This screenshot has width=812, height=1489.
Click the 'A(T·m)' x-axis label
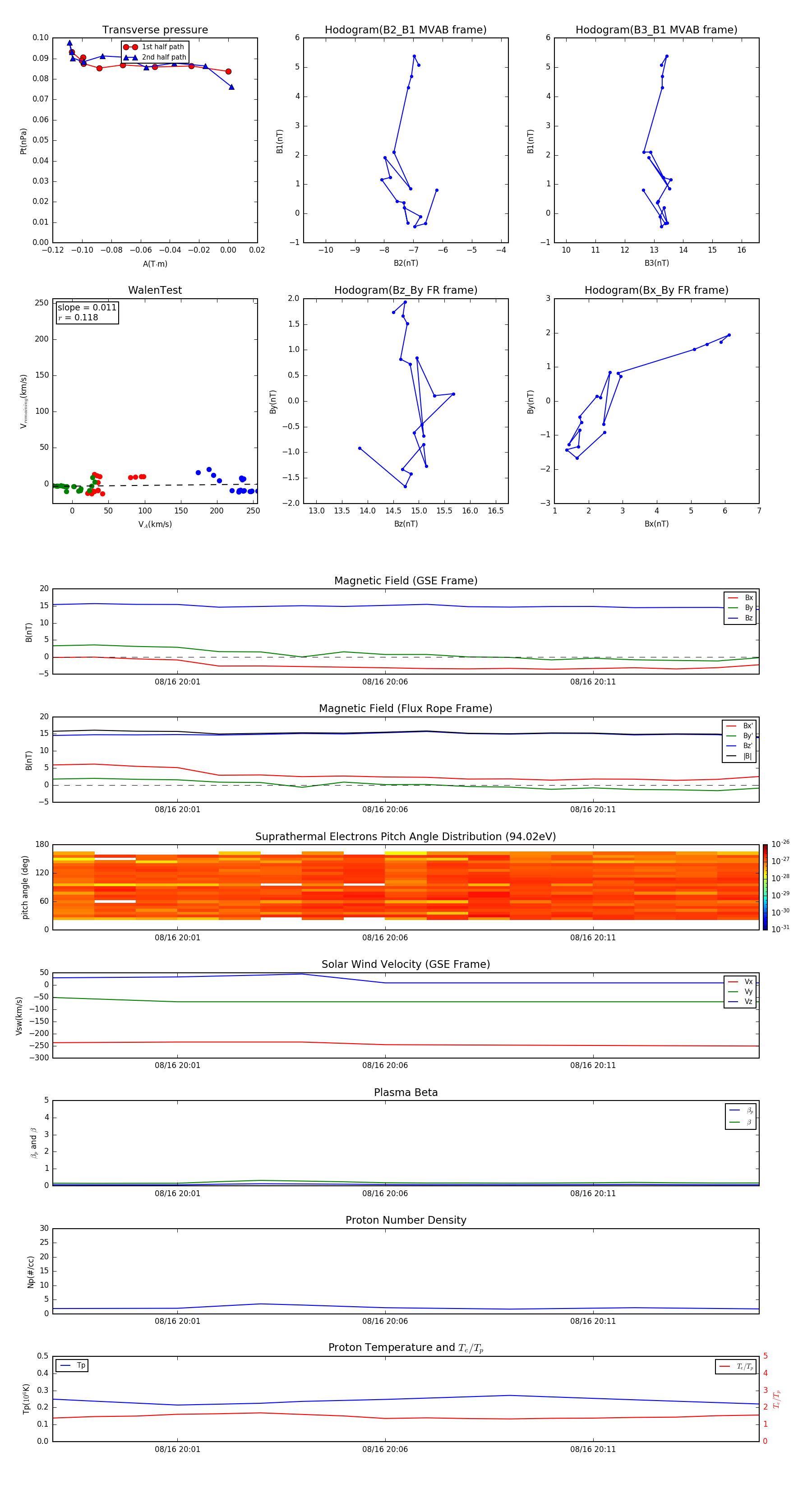[x=155, y=264]
